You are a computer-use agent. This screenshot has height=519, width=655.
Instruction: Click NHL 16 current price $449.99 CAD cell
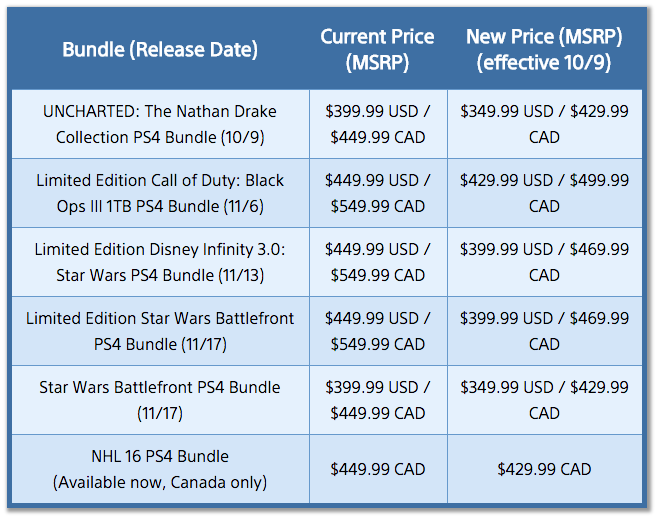tap(378, 469)
